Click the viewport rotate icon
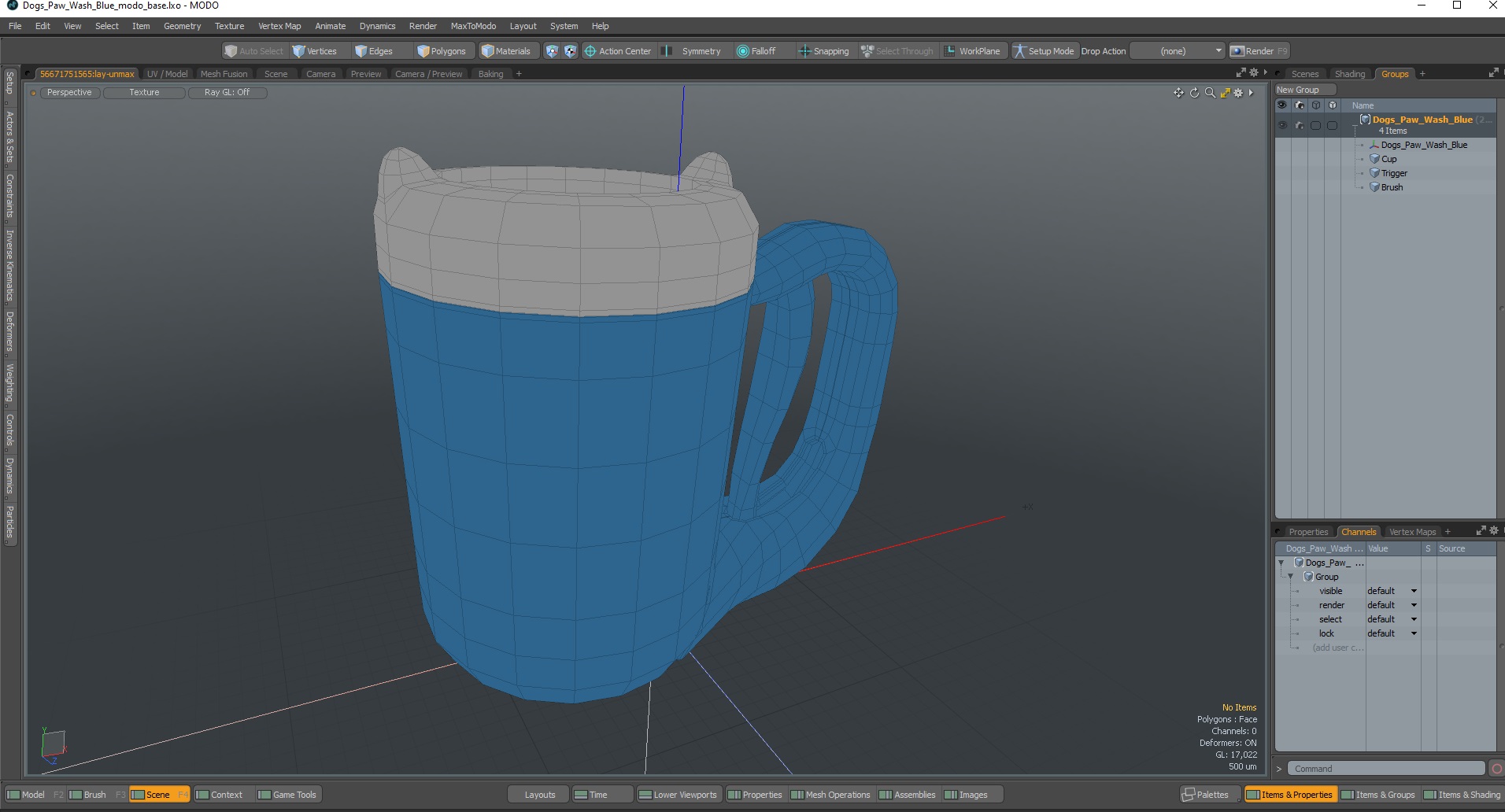The height and width of the screenshot is (812, 1505). 1194,93
